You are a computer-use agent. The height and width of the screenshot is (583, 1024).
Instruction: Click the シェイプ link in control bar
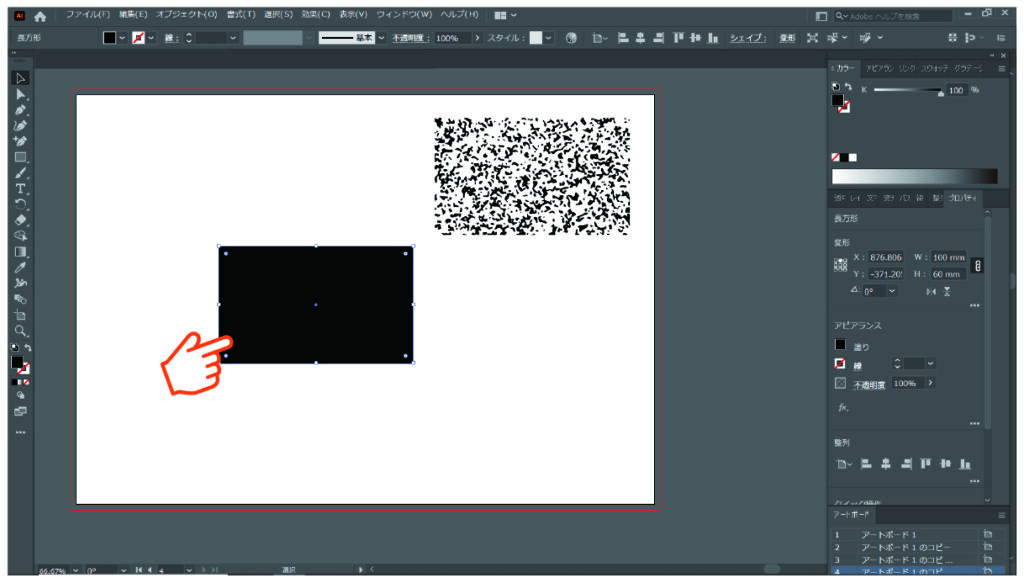pos(748,38)
